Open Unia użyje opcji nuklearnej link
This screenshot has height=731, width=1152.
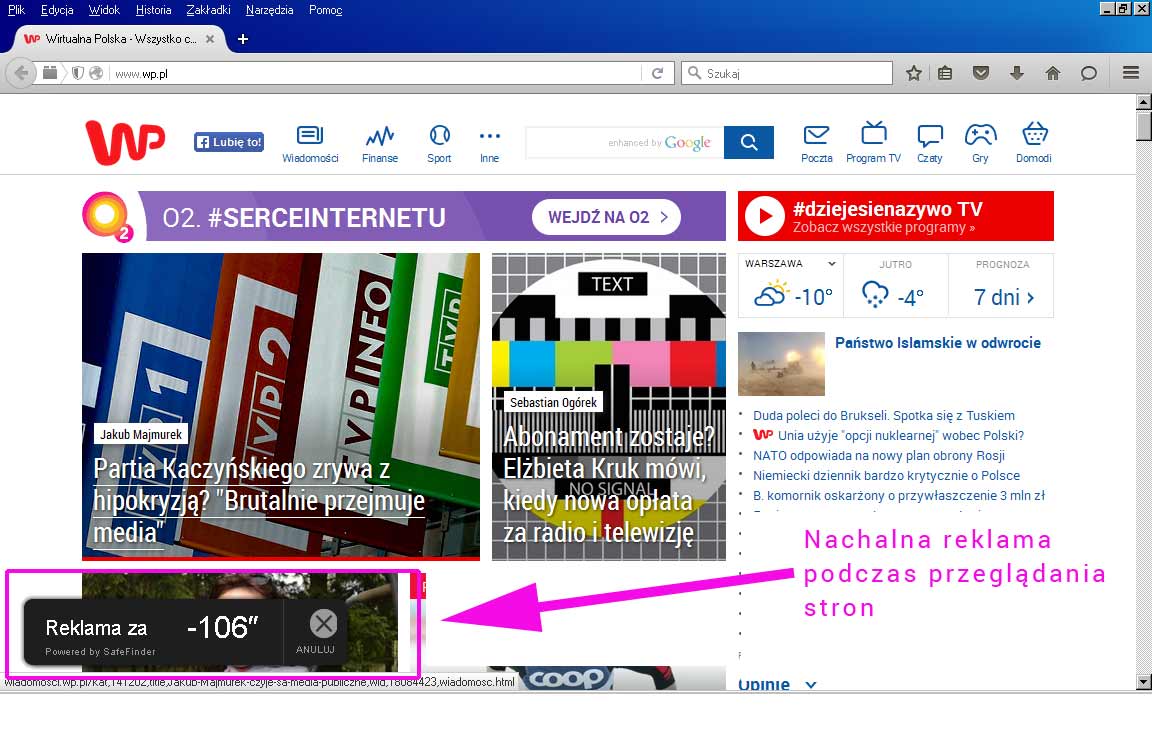click(901, 435)
